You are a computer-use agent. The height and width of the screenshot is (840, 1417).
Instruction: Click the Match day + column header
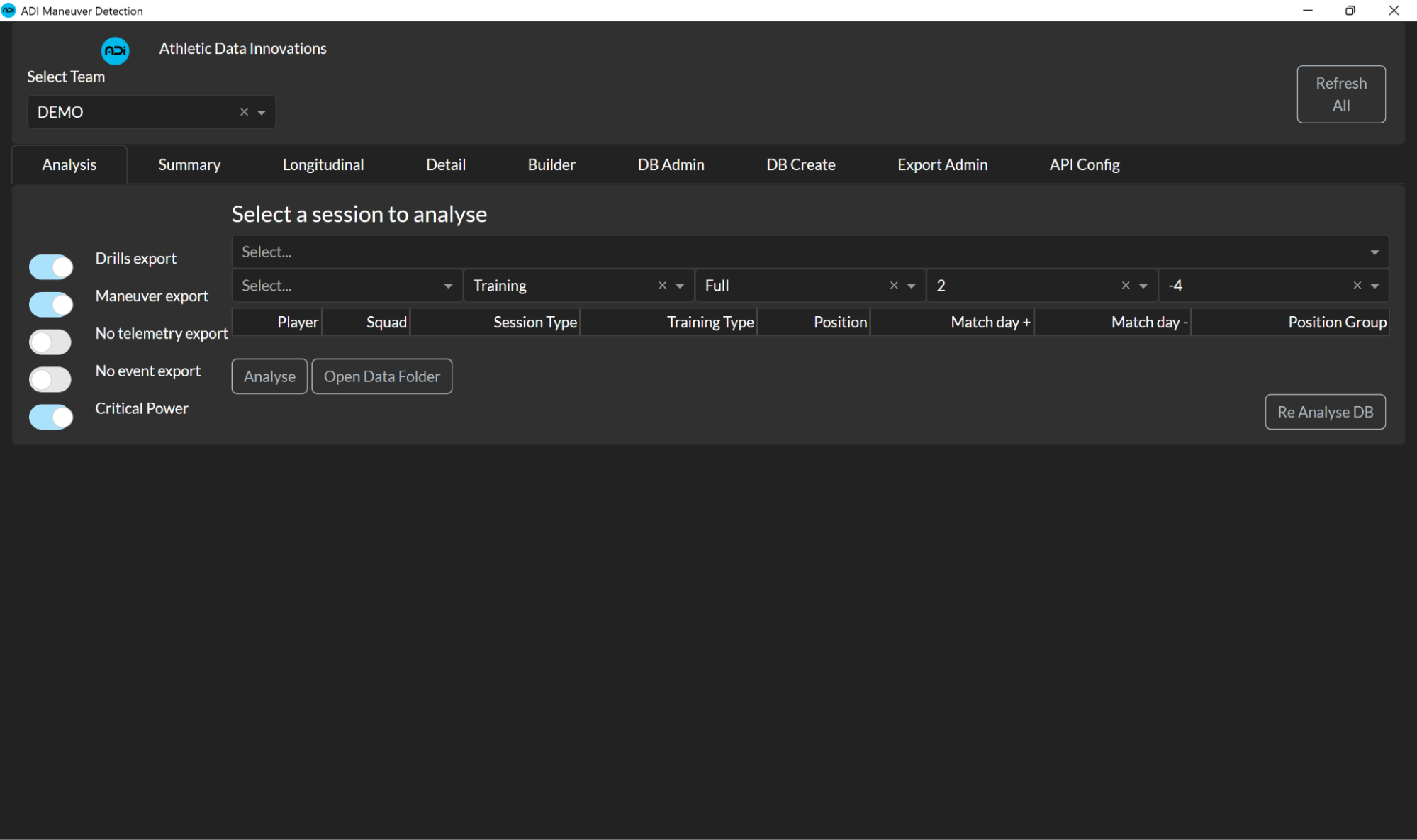953,323
